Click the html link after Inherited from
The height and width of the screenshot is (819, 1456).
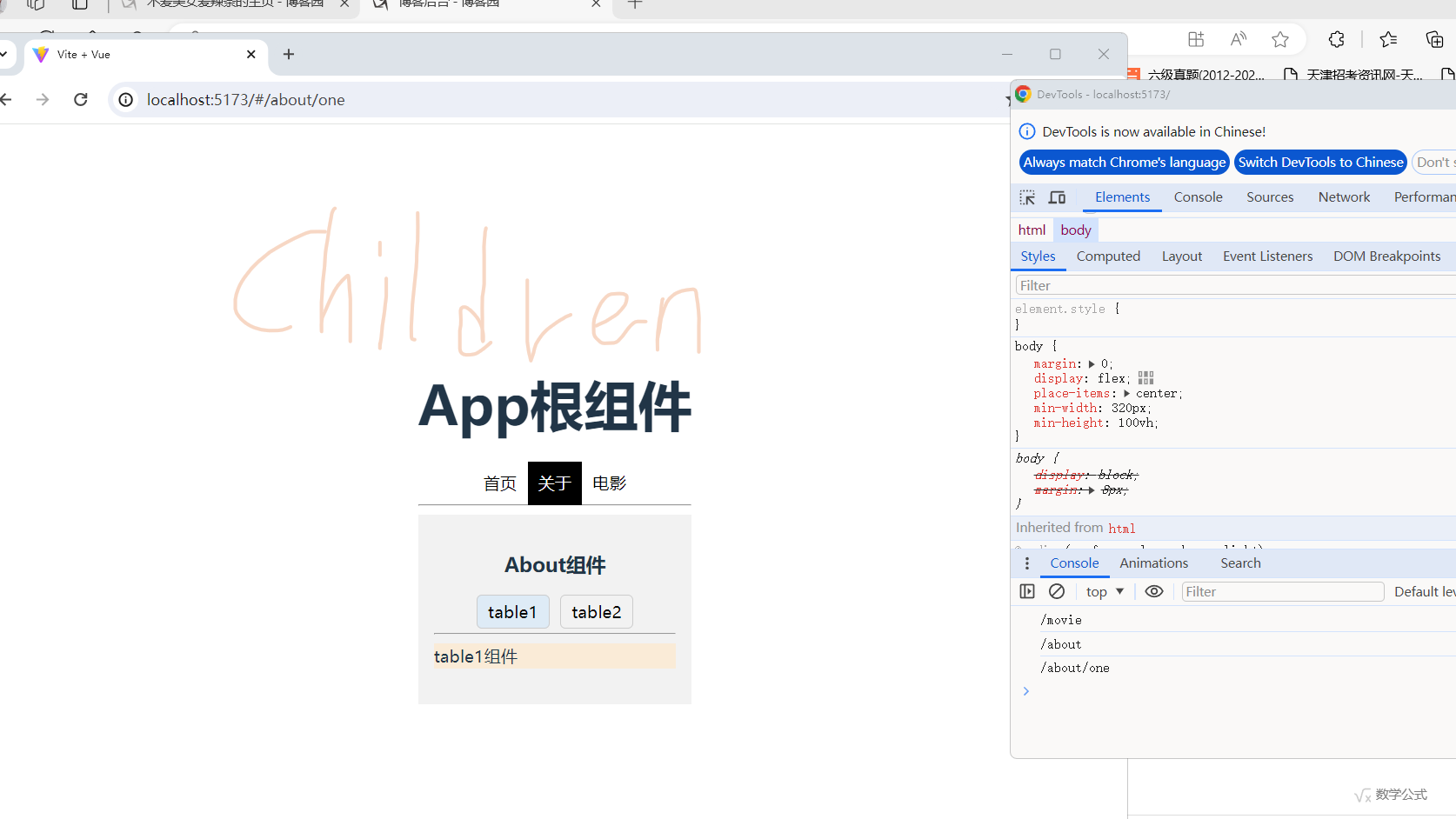(x=1121, y=529)
